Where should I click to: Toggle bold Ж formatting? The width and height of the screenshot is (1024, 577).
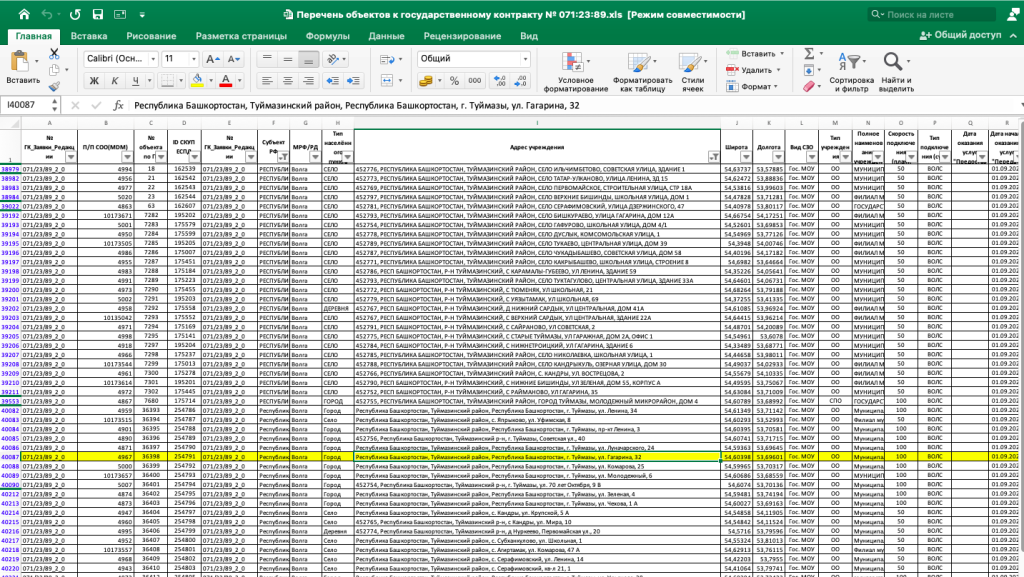coord(94,81)
